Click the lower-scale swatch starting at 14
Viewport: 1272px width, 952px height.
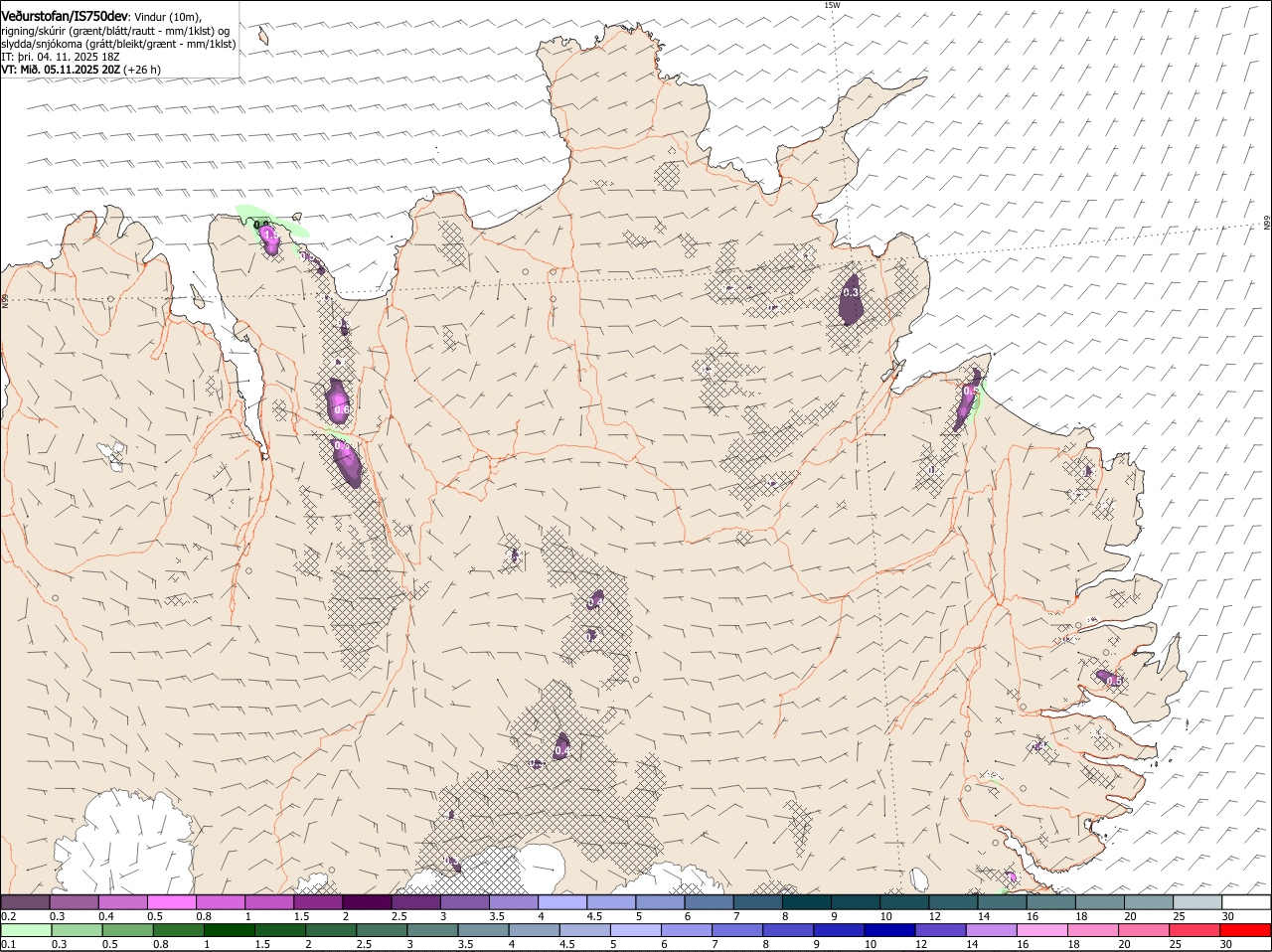(x=993, y=930)
